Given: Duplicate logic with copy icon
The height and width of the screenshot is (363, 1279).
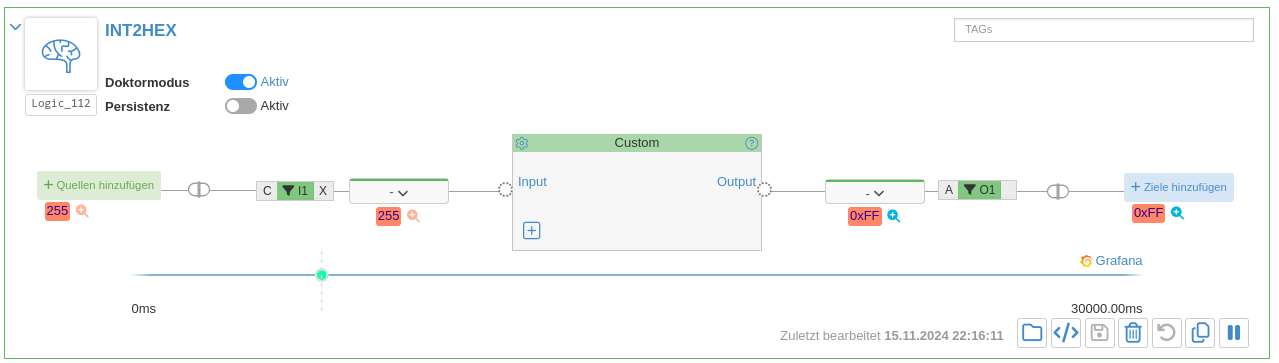Looking at the screenshot, I should (1201, 333).
